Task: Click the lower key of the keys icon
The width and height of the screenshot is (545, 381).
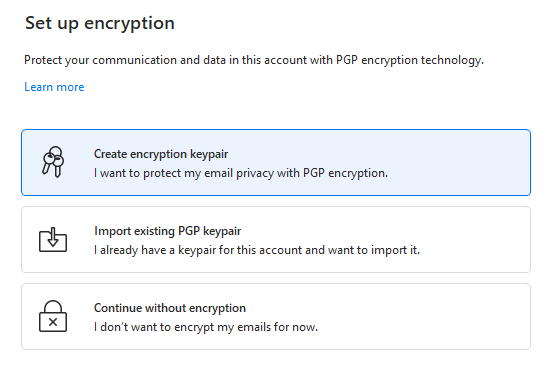Action: point(58,166)
